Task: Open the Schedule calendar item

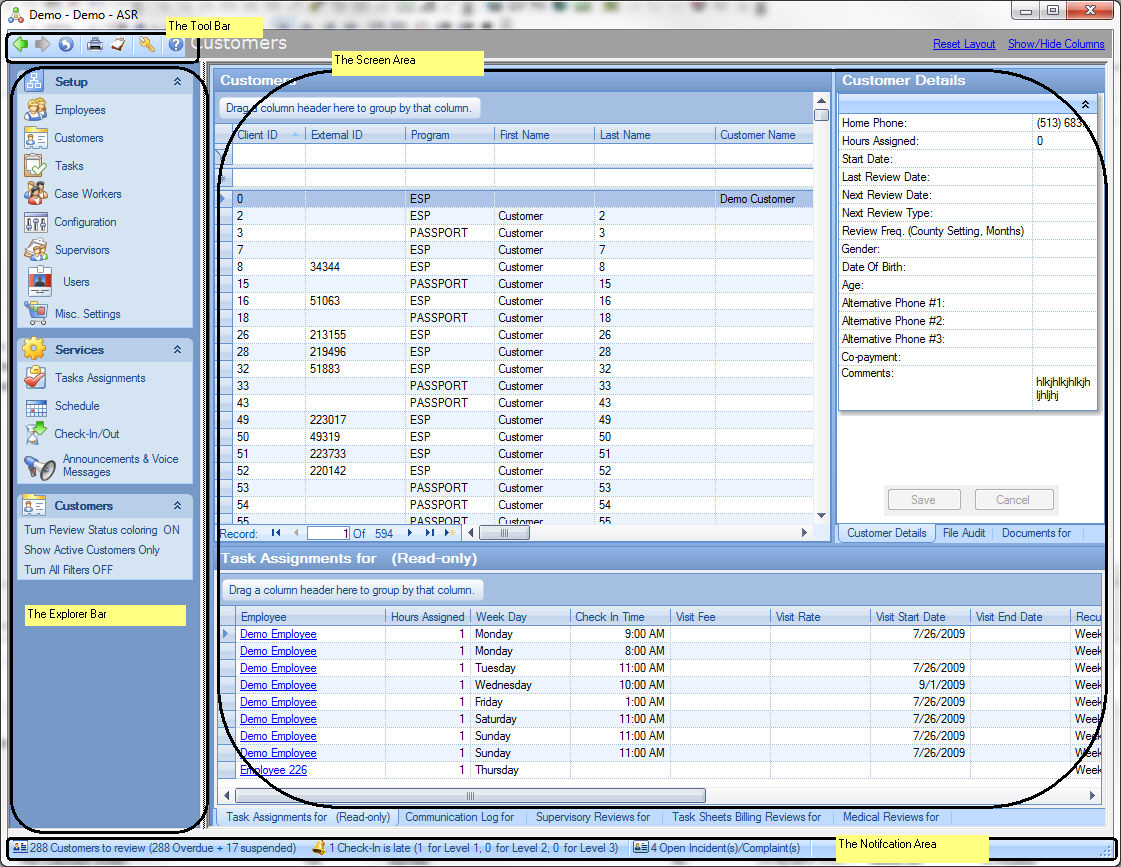Action: tap(76, 406)
